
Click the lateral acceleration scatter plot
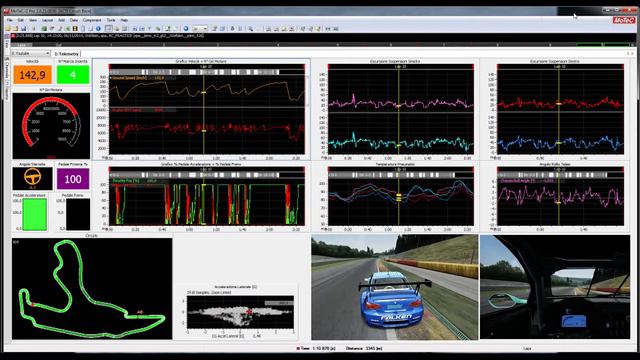(x=240, y=313)
